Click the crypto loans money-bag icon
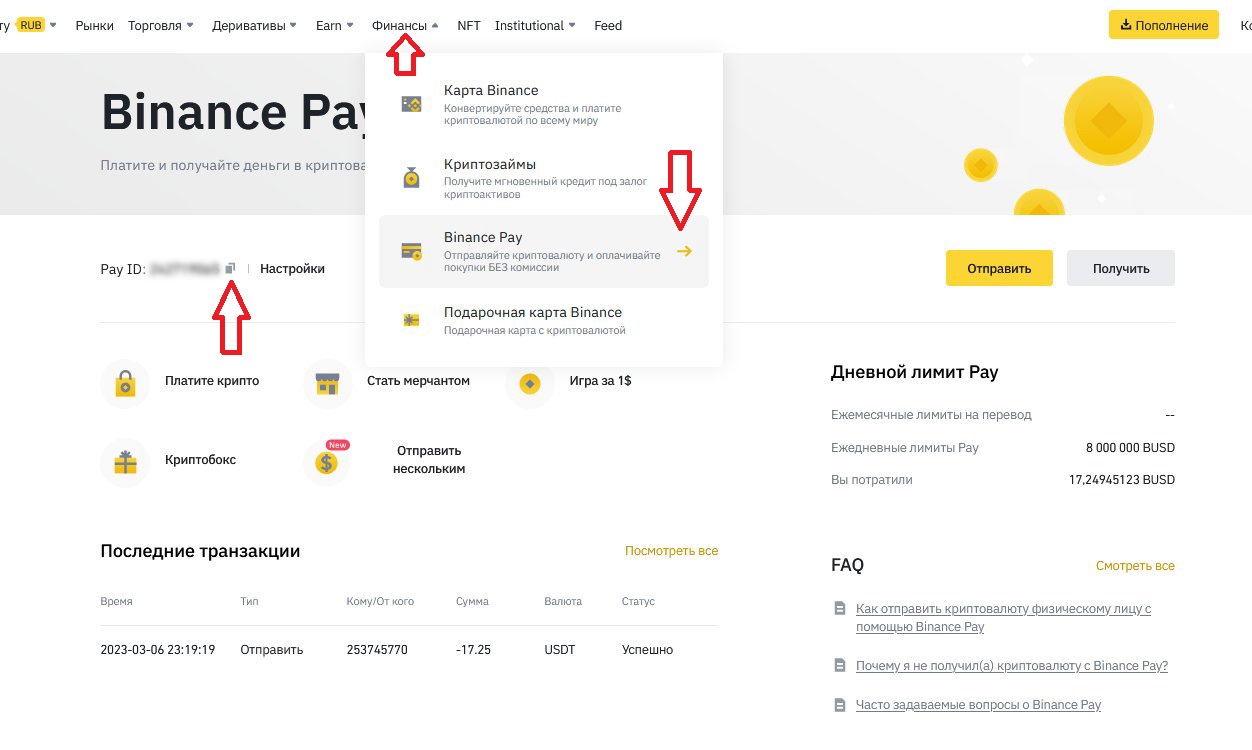 coord(411,178)
